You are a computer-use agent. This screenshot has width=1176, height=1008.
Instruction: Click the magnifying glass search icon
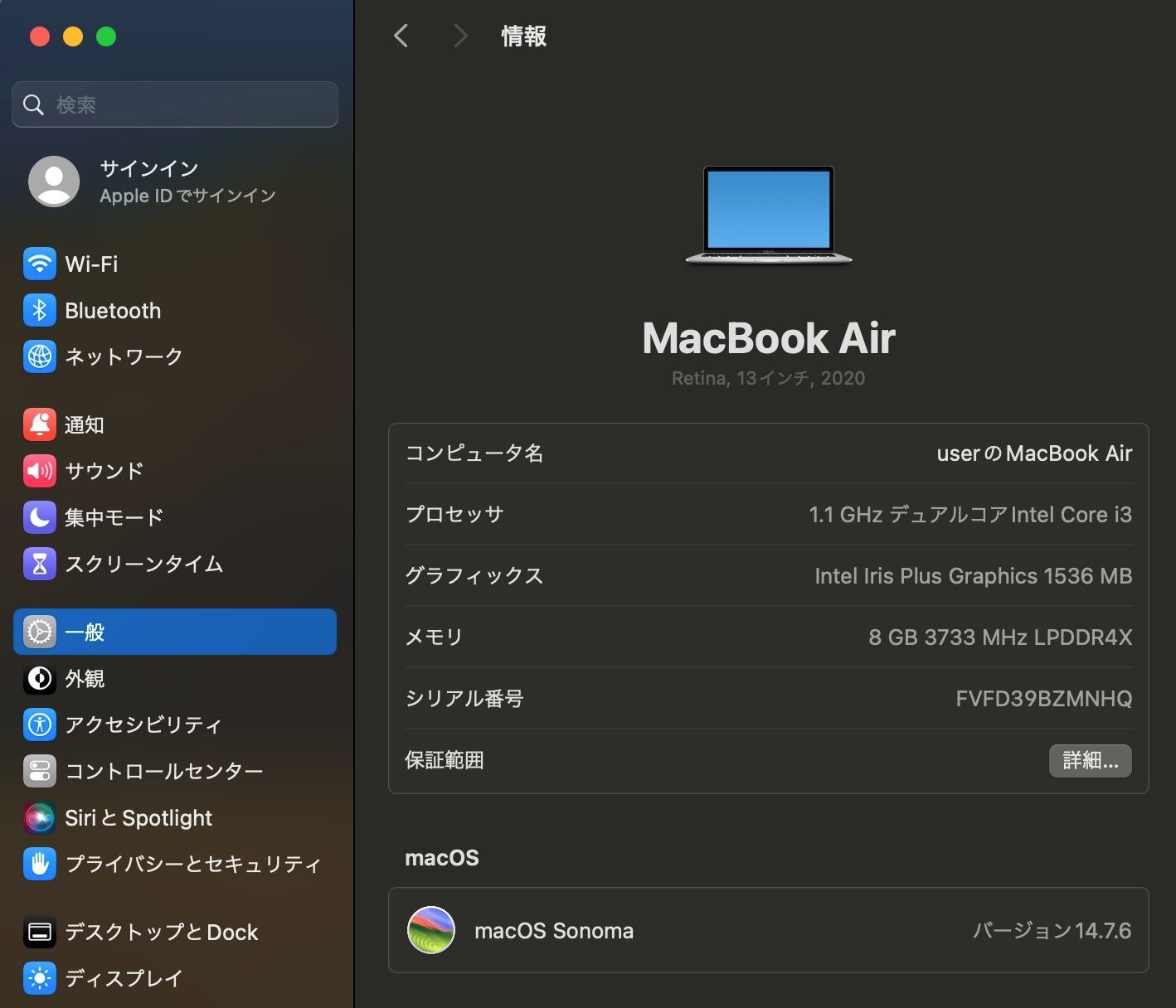tap(33, 104)
